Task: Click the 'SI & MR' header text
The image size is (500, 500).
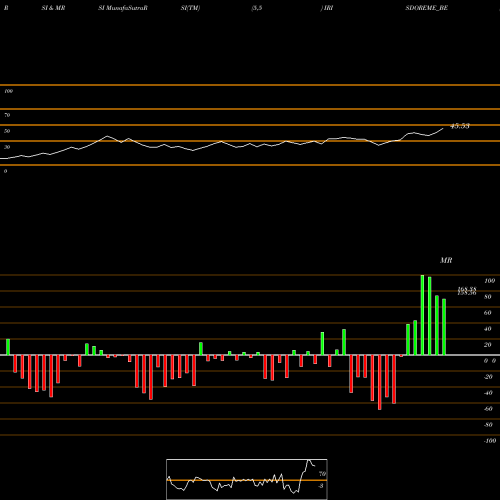Action: pos(53,8)
